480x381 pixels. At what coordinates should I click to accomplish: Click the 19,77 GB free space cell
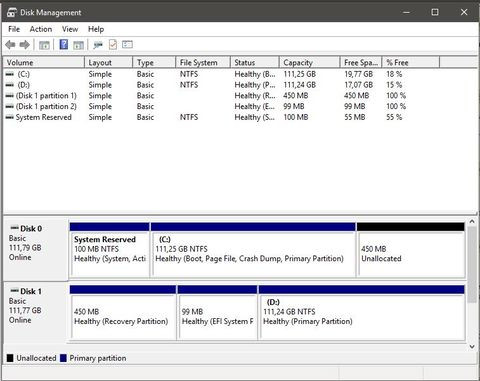[358, 74]
